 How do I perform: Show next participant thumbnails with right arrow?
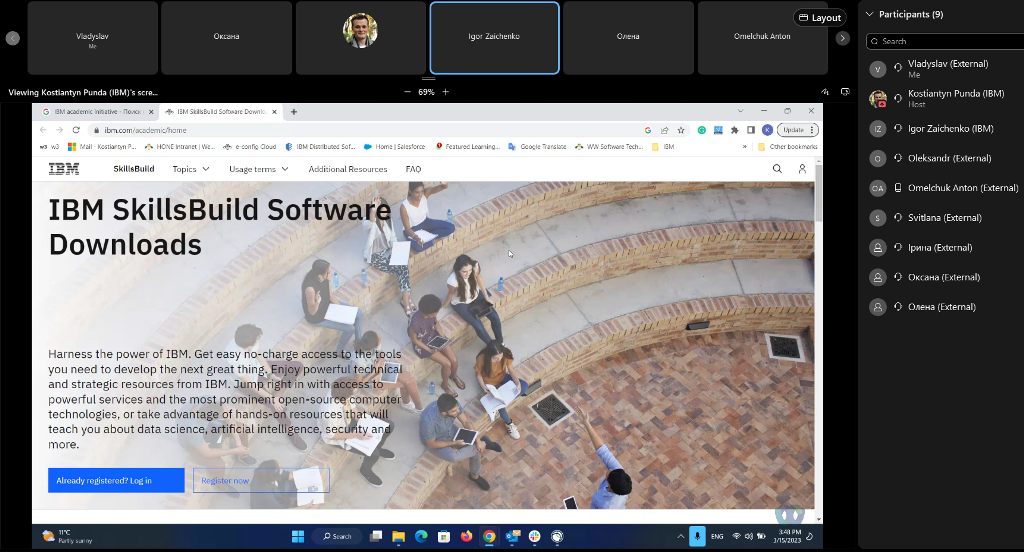842,38
